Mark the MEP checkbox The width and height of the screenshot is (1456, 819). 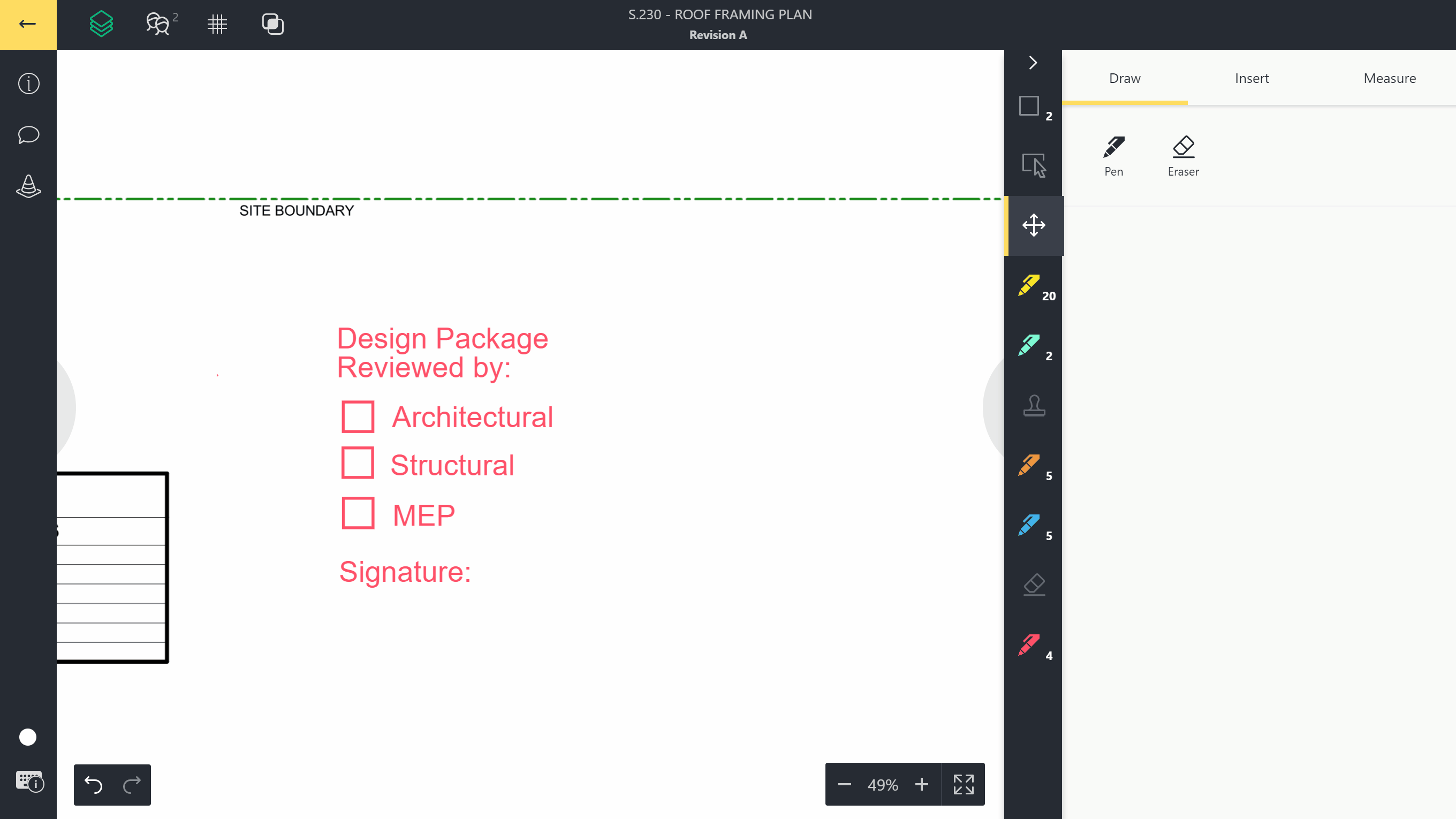(358, 513)
